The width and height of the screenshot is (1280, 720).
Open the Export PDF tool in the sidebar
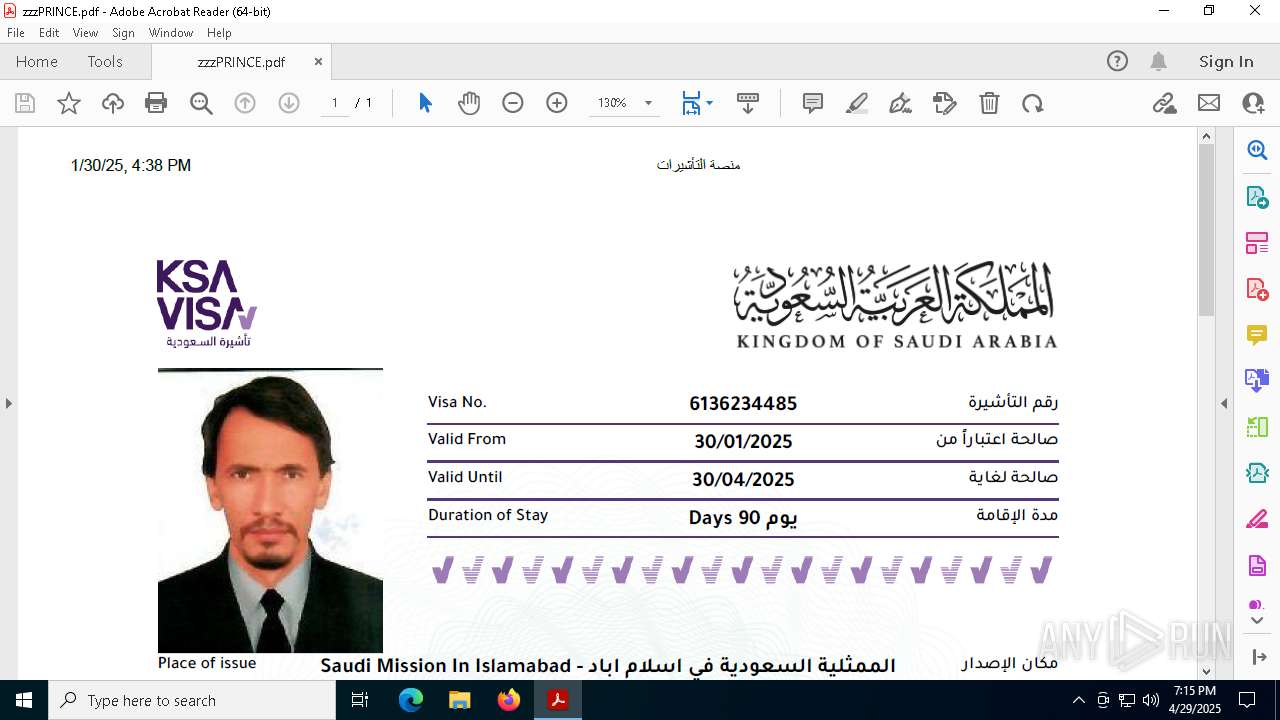coord(1257,197)
